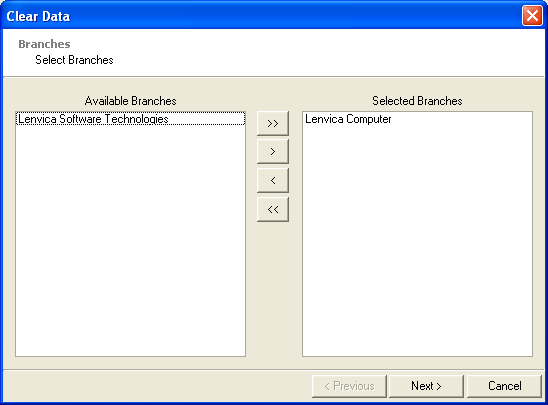Remove all selected branches with << button

[x=273, y=209]
